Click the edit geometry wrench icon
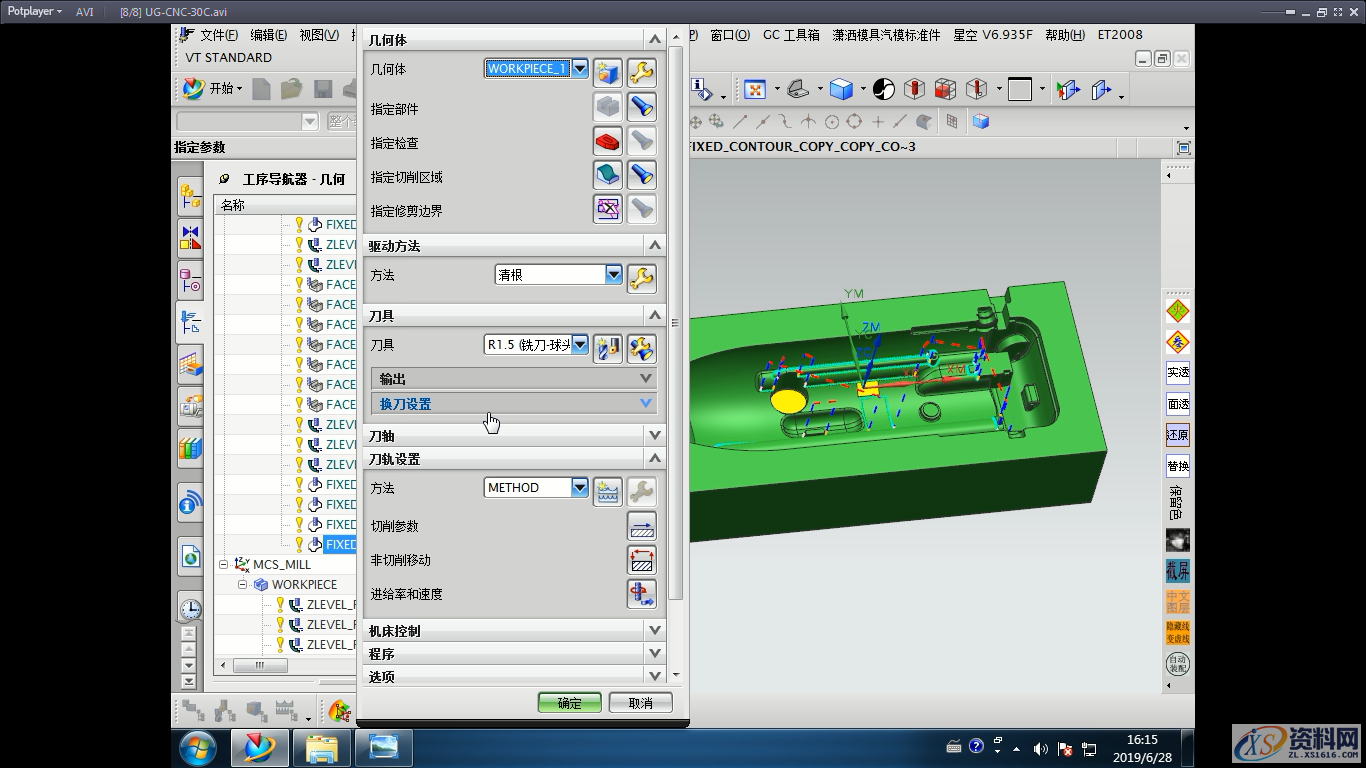Image resolution: width=1366 pixels, height=768 pixels. pos(641,71)
